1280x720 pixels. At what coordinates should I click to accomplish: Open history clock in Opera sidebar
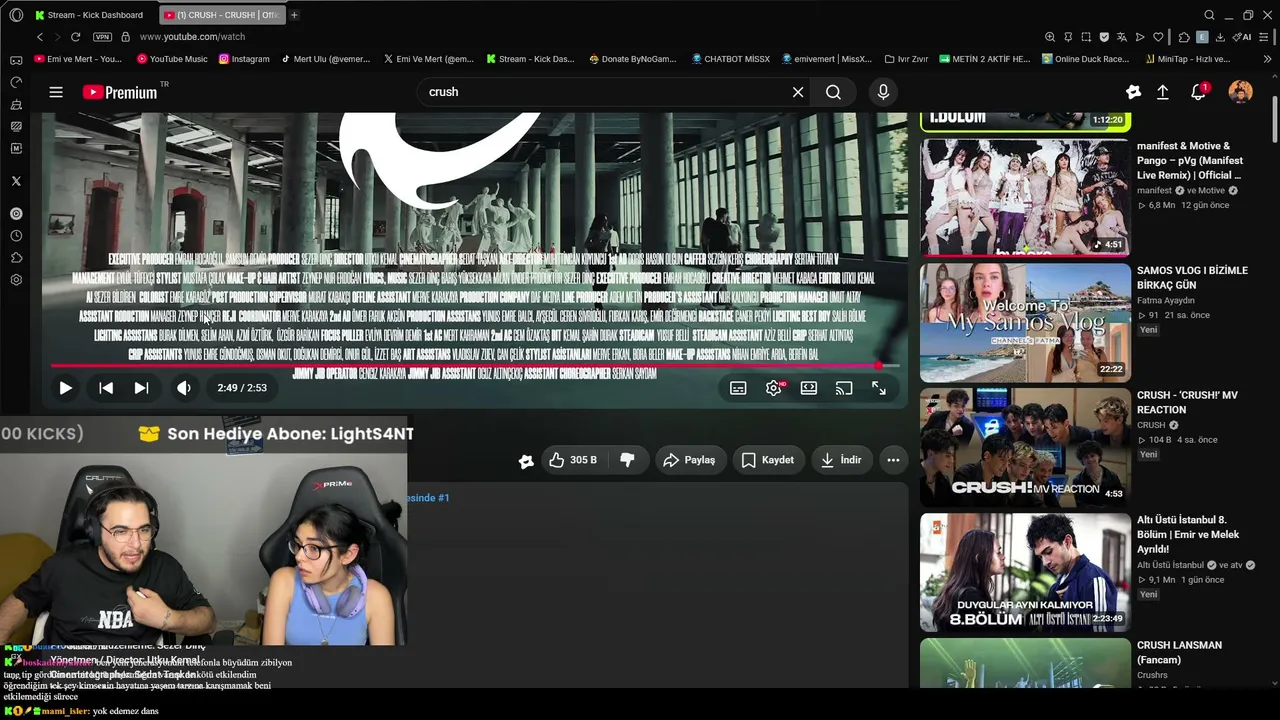16,236
